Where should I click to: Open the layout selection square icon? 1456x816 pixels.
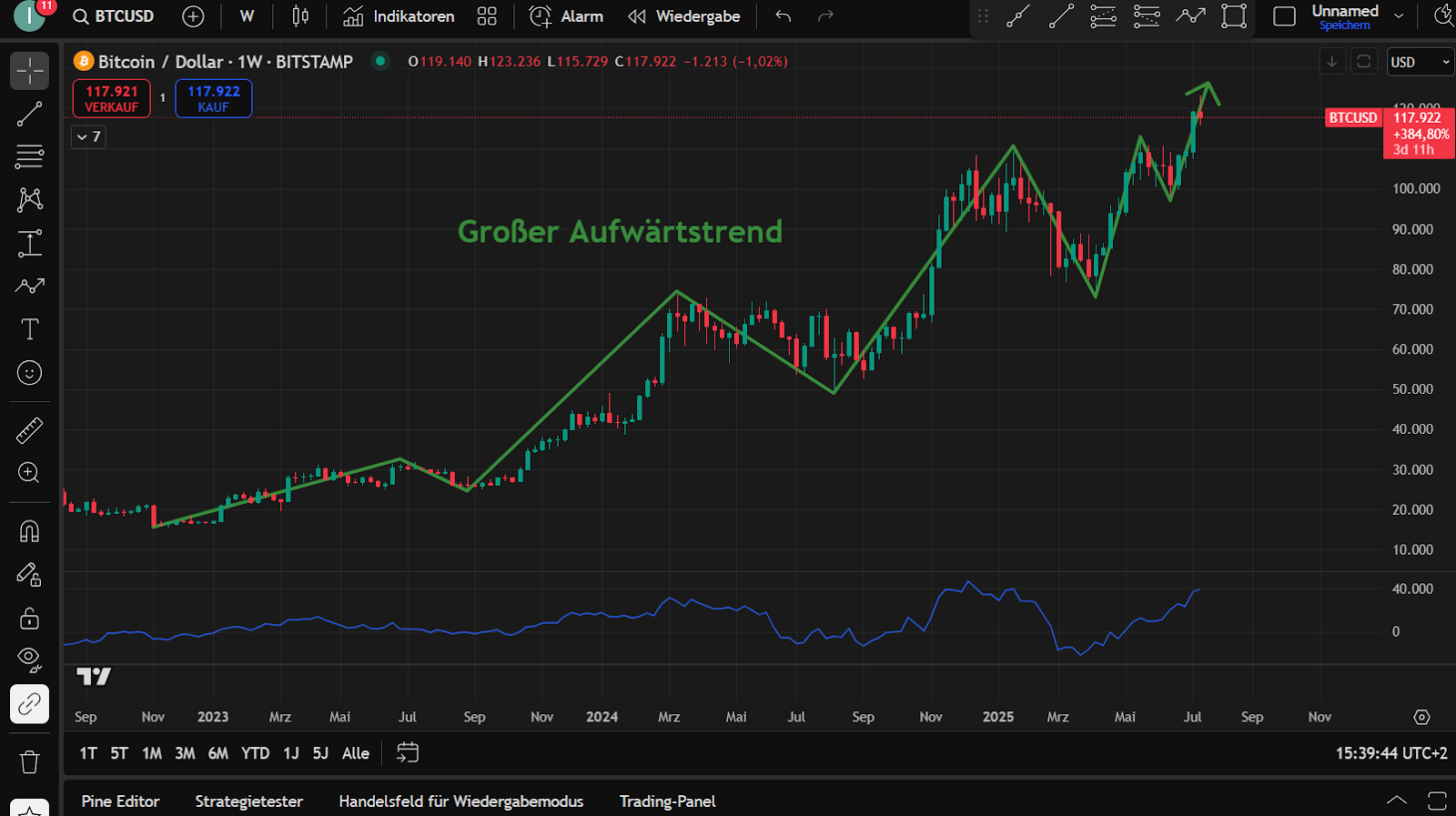click(1284, 16)
